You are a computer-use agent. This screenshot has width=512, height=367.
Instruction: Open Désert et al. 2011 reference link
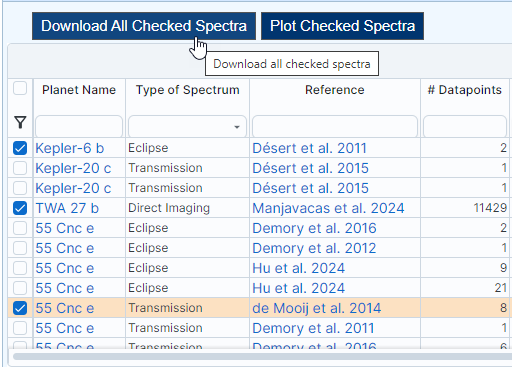pos(309,148)
